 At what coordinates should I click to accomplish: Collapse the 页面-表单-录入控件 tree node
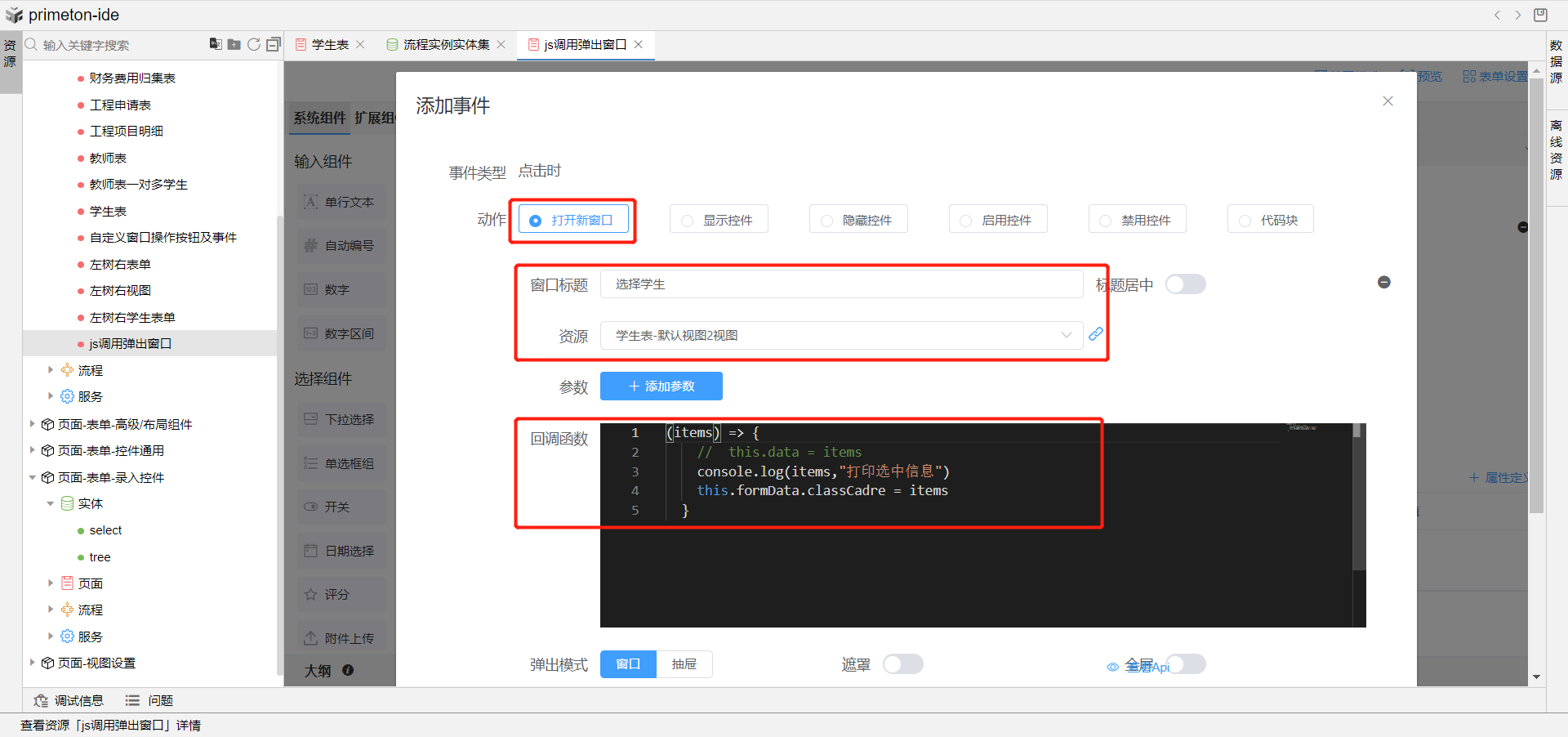tap(32, 477)
